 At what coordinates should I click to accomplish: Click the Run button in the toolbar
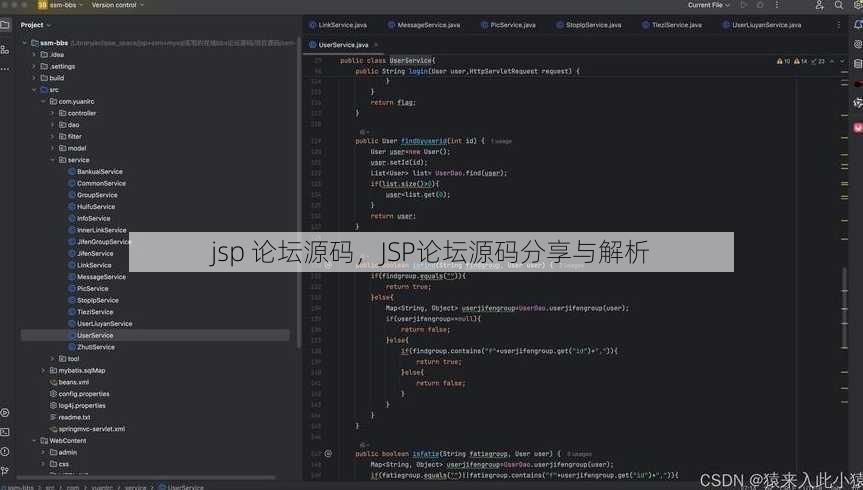pos(744,5)
